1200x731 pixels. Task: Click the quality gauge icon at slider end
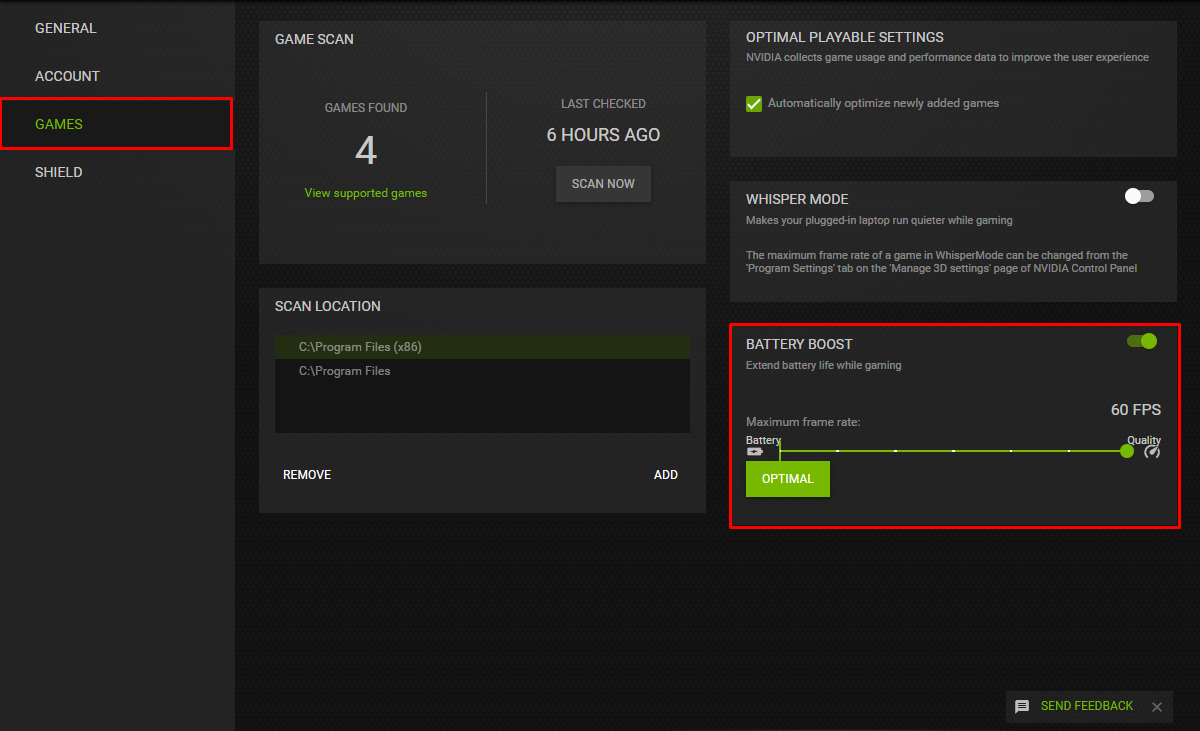point(1152,452)
